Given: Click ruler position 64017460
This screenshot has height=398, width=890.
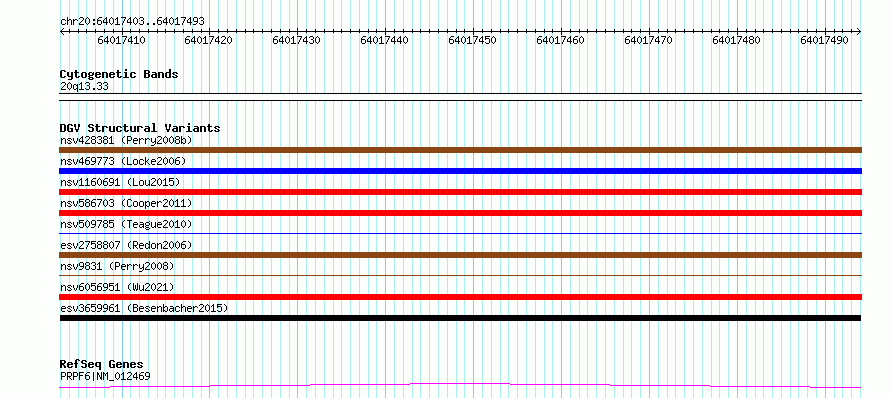Looking at the screenshot, I should click(561, 40).
